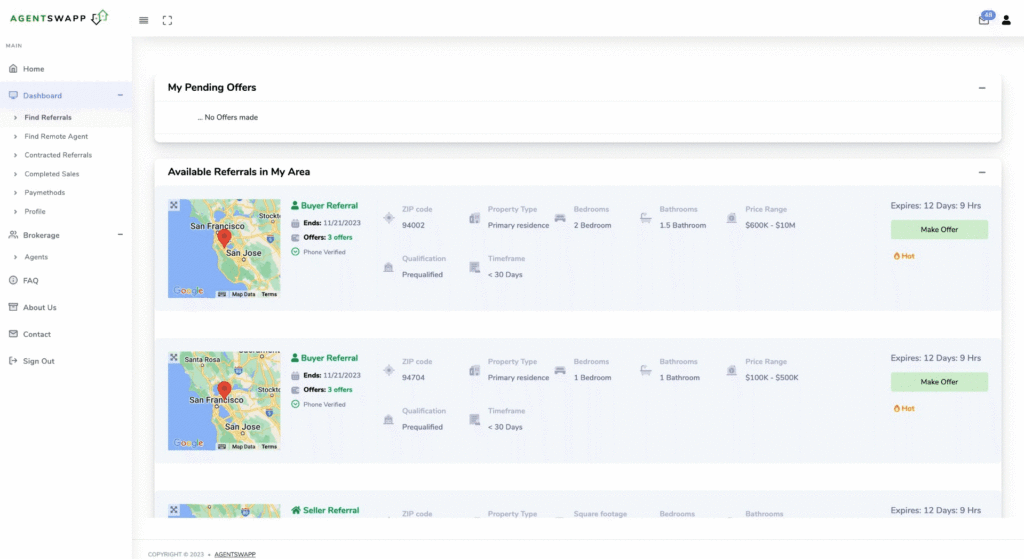This screenshot has width=1024, height=559.
Task: Click the calendar icon beside Ends for 94704
Action: click(x=295, y=375)
